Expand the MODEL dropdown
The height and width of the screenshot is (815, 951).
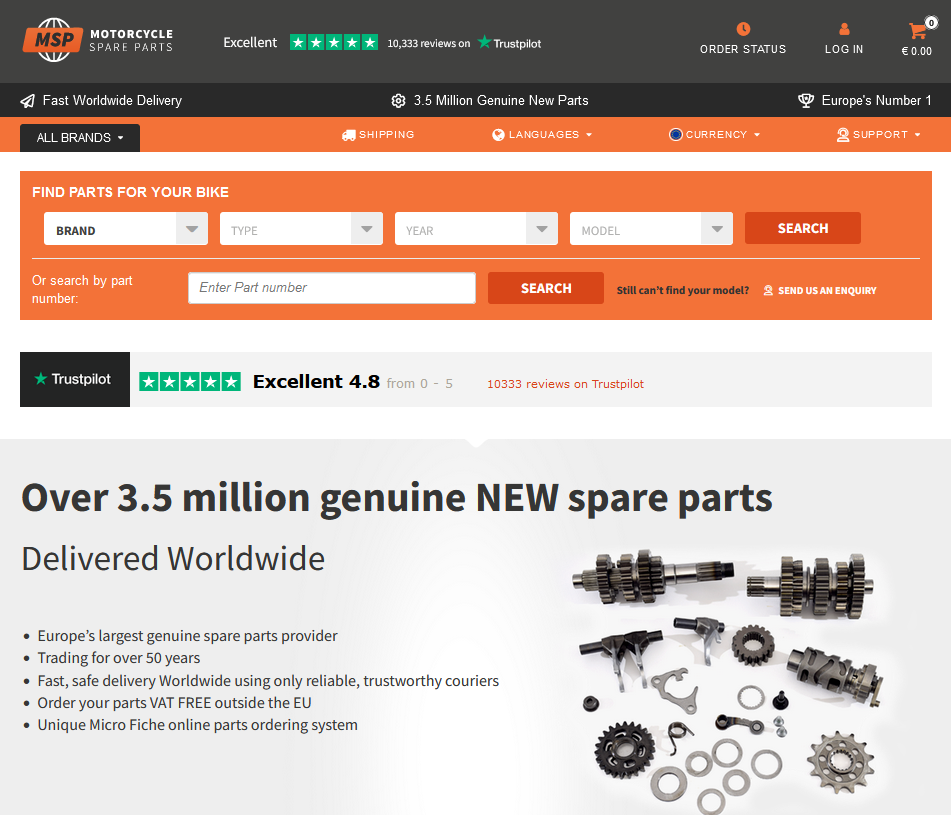click(651, 229)
